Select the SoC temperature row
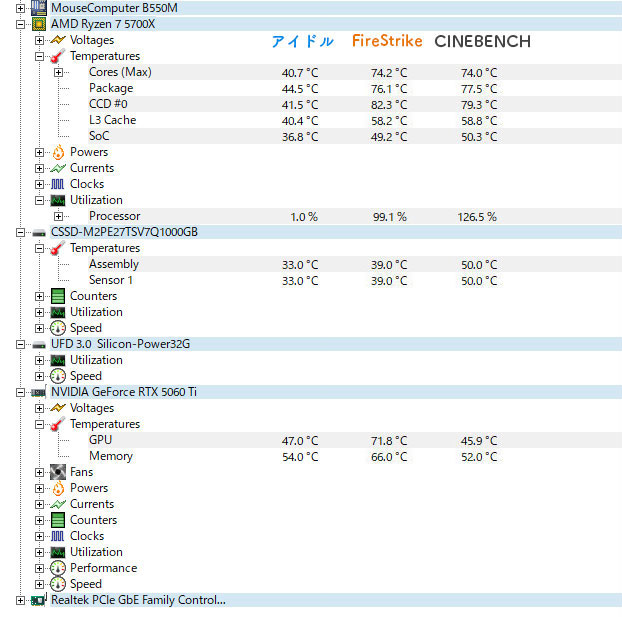 [355, 136]
